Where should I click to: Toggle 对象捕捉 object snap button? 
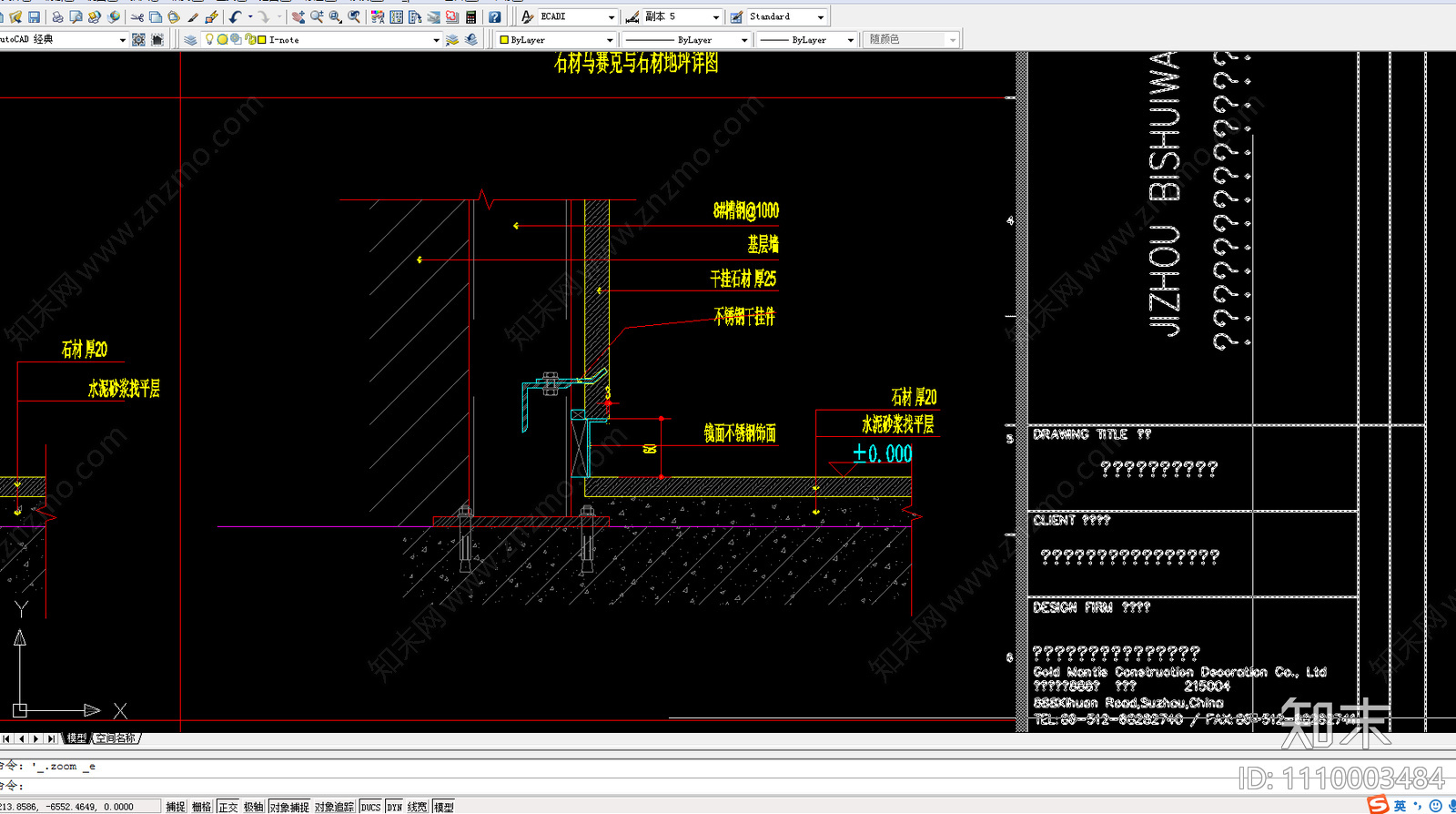click(x=288, y=807)
